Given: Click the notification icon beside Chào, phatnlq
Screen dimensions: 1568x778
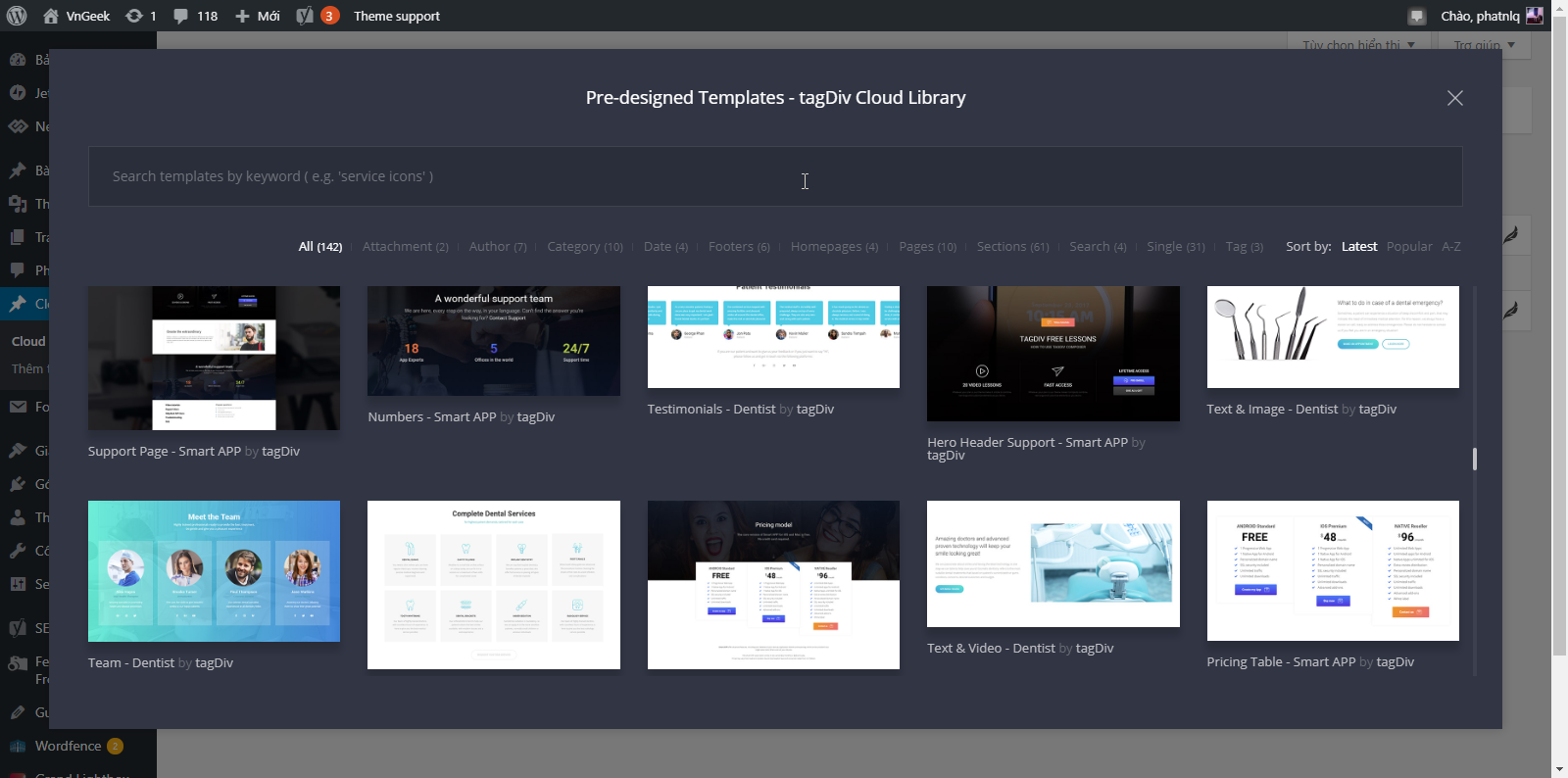Looking at the screenshot, I should click(1416, 16).
